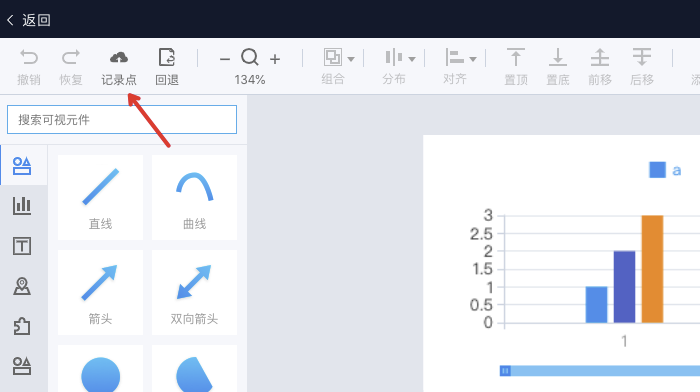The width and height of the screenshot is (700, 392).
Task: Click the 回退 rollback icon
Action: [x=167, y=58]
